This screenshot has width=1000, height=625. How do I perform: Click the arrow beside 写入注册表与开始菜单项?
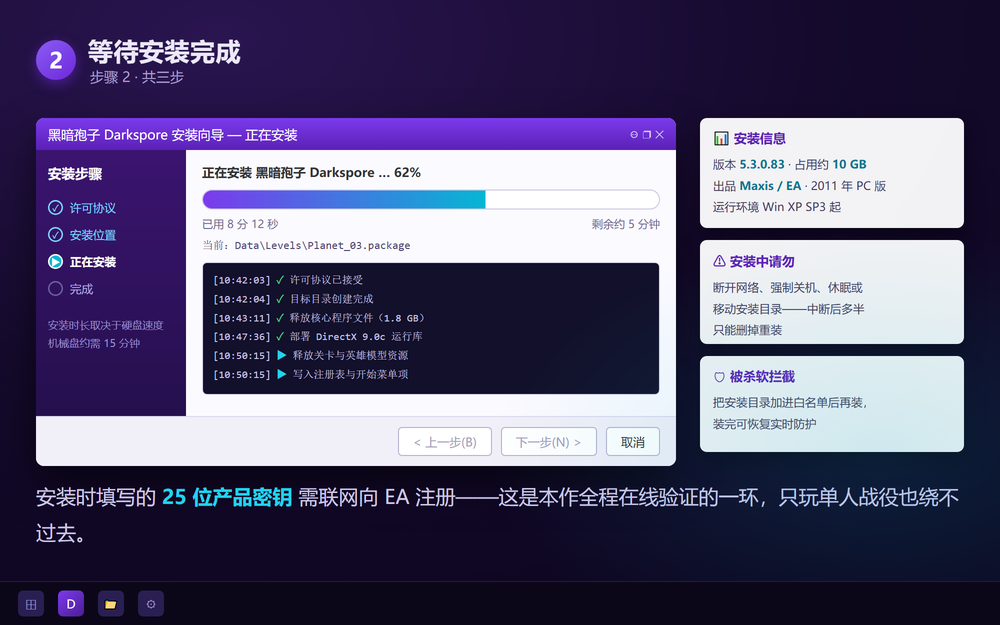tap(281, 374)
